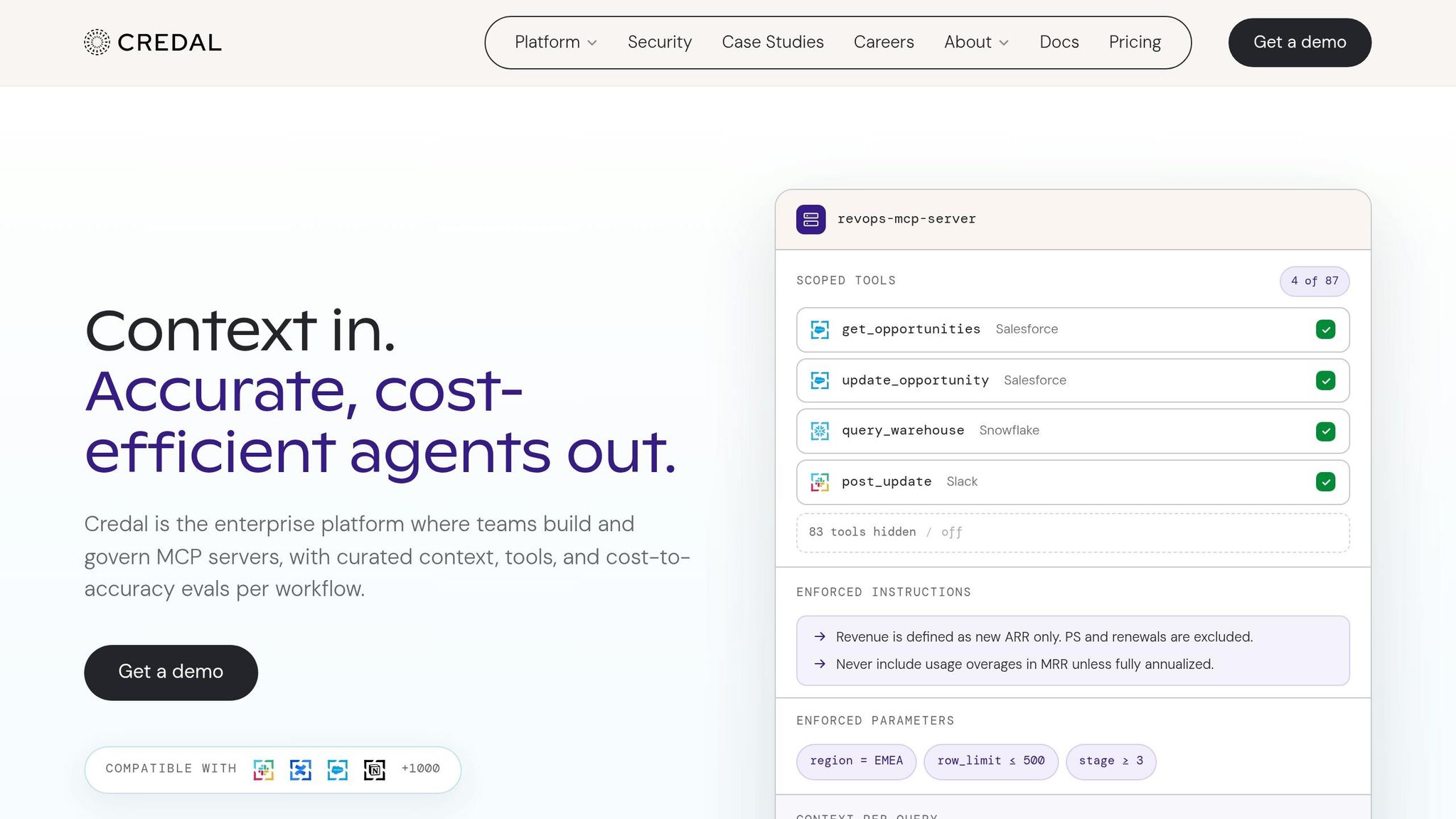The image size is (1456, 819).
Task: Expand the About menu chevron
Action: (x=1004, y=43)
